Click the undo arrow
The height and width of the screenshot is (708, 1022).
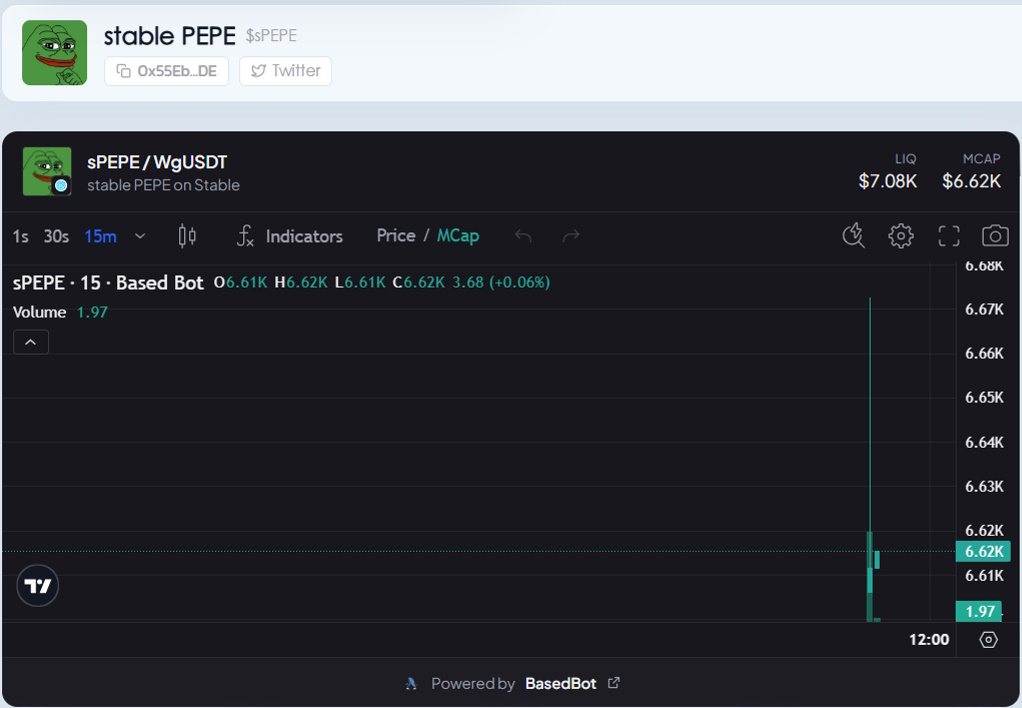523,235
